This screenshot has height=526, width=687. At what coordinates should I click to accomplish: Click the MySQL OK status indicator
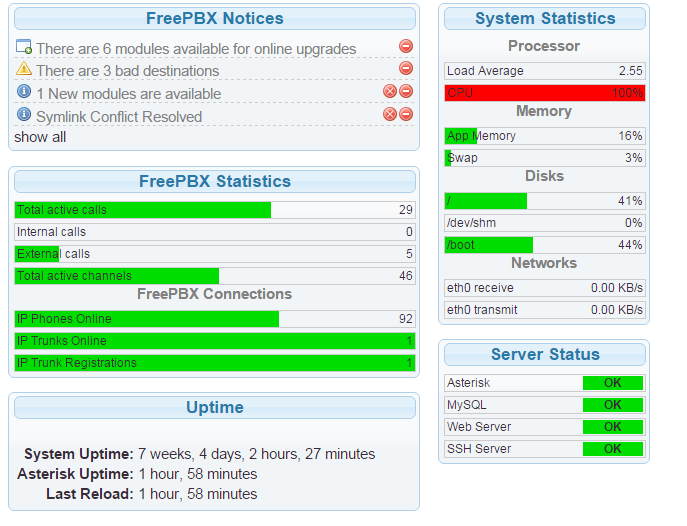pos(613,405)
